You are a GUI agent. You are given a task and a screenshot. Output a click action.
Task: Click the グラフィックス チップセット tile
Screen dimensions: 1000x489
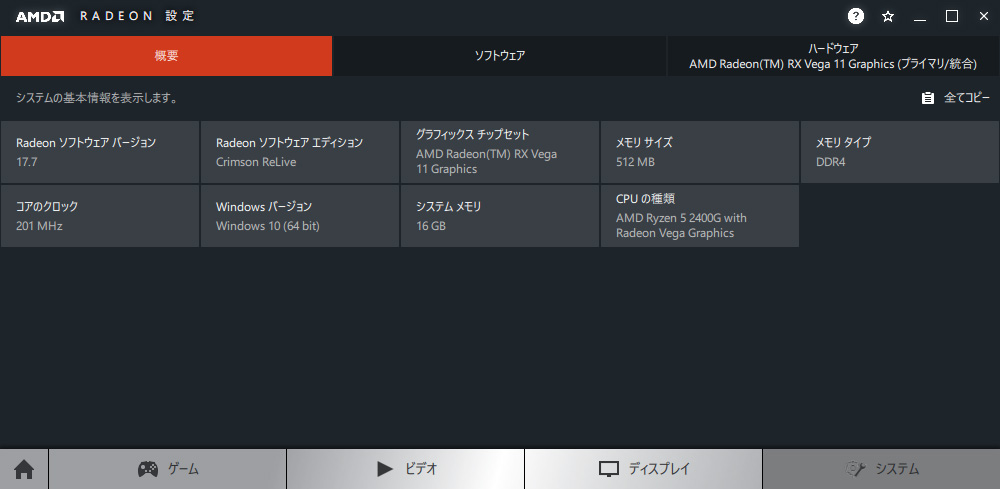coord(500,152)
